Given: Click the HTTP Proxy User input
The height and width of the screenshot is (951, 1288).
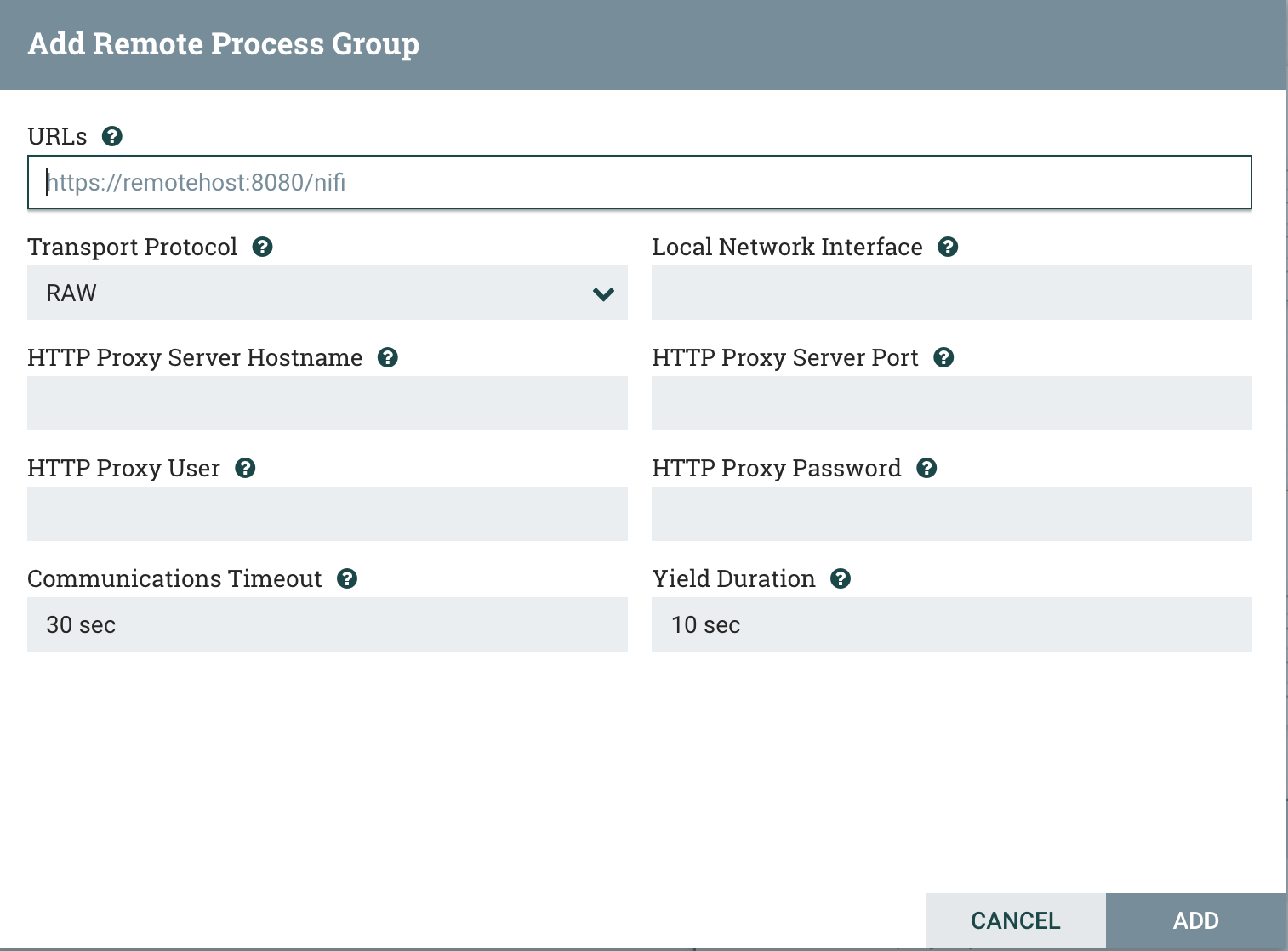Looking at the screenshot, I should tap(328, 514).
